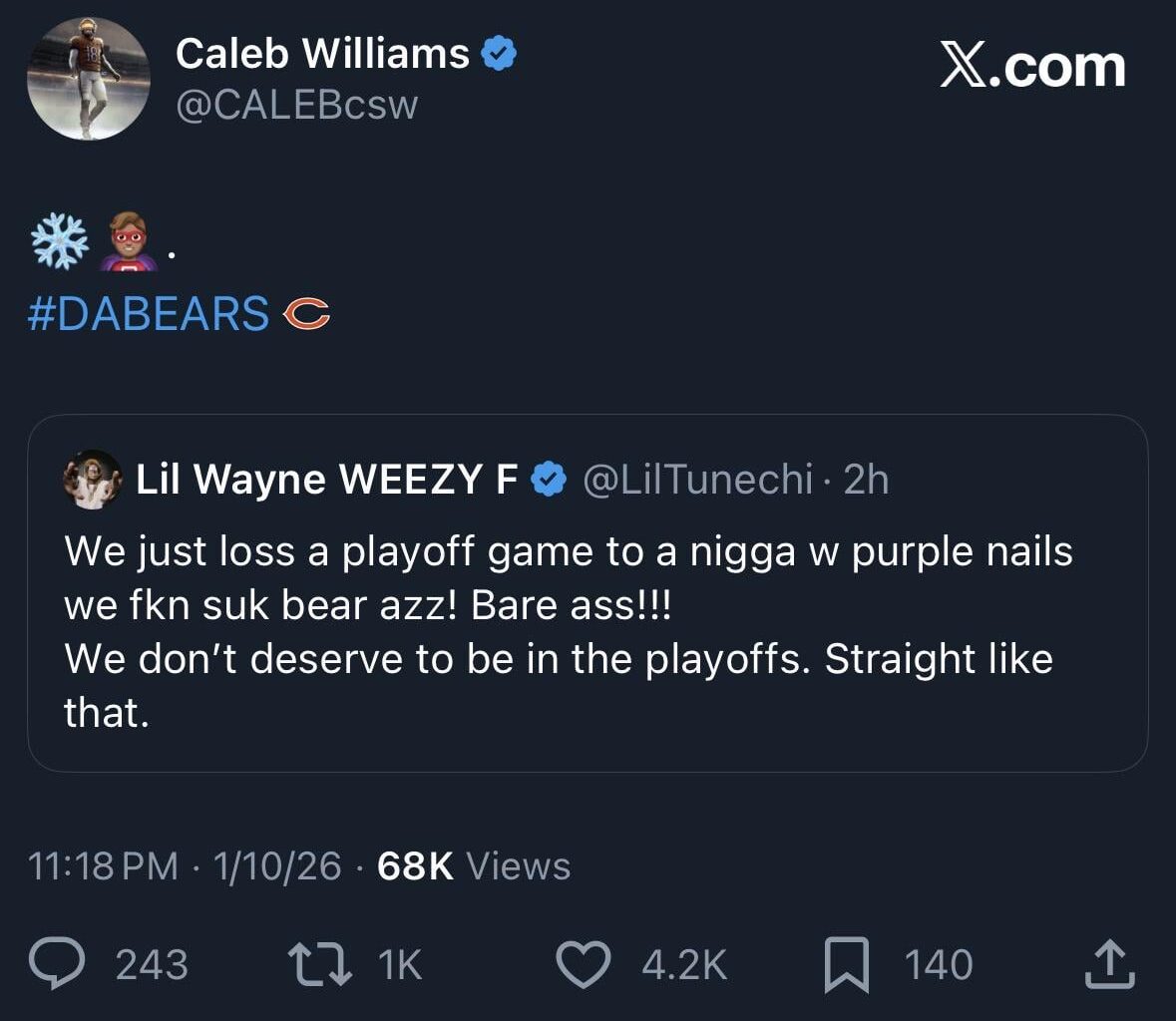Image resolution: width=1176 pixels, height=1021 pixels.
Task: Click Caleb Williams' verified badge
Action: [497, 54]
